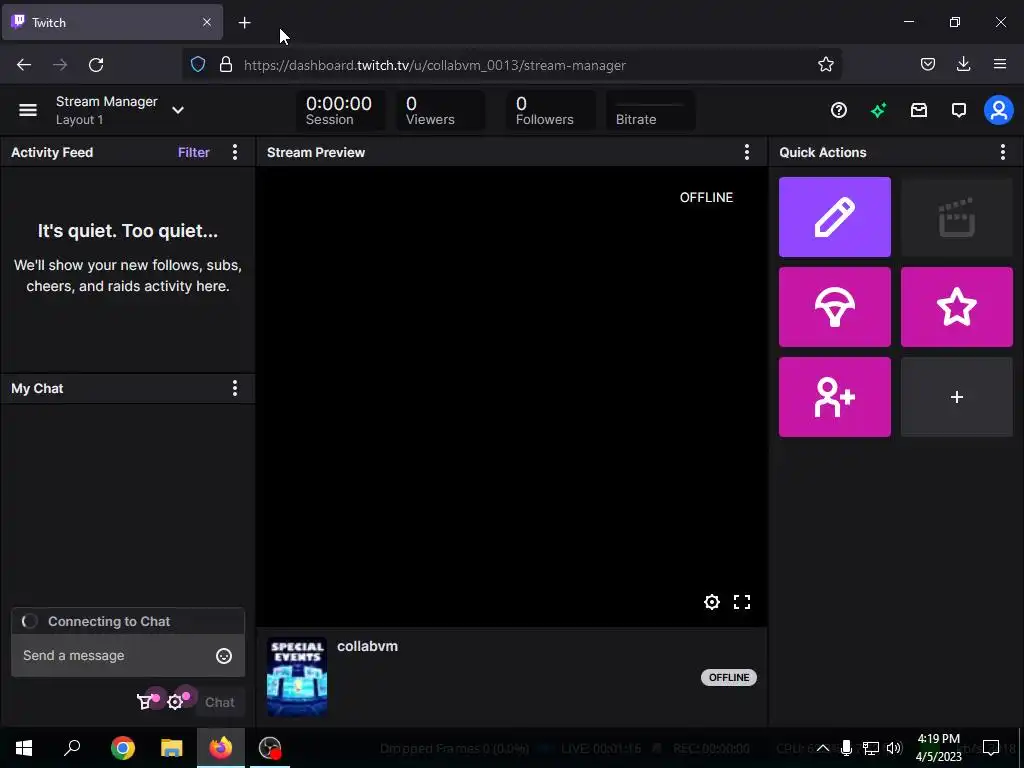Show hidden system tray icons chevron
Viewport: 1024px width, 768px height.
[x=824, y=748]
